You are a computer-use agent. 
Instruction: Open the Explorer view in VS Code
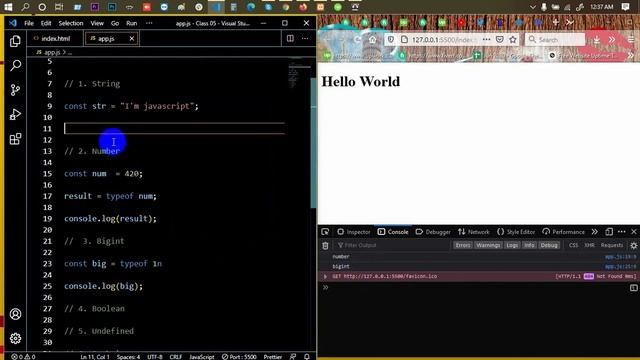click(16, 41)
